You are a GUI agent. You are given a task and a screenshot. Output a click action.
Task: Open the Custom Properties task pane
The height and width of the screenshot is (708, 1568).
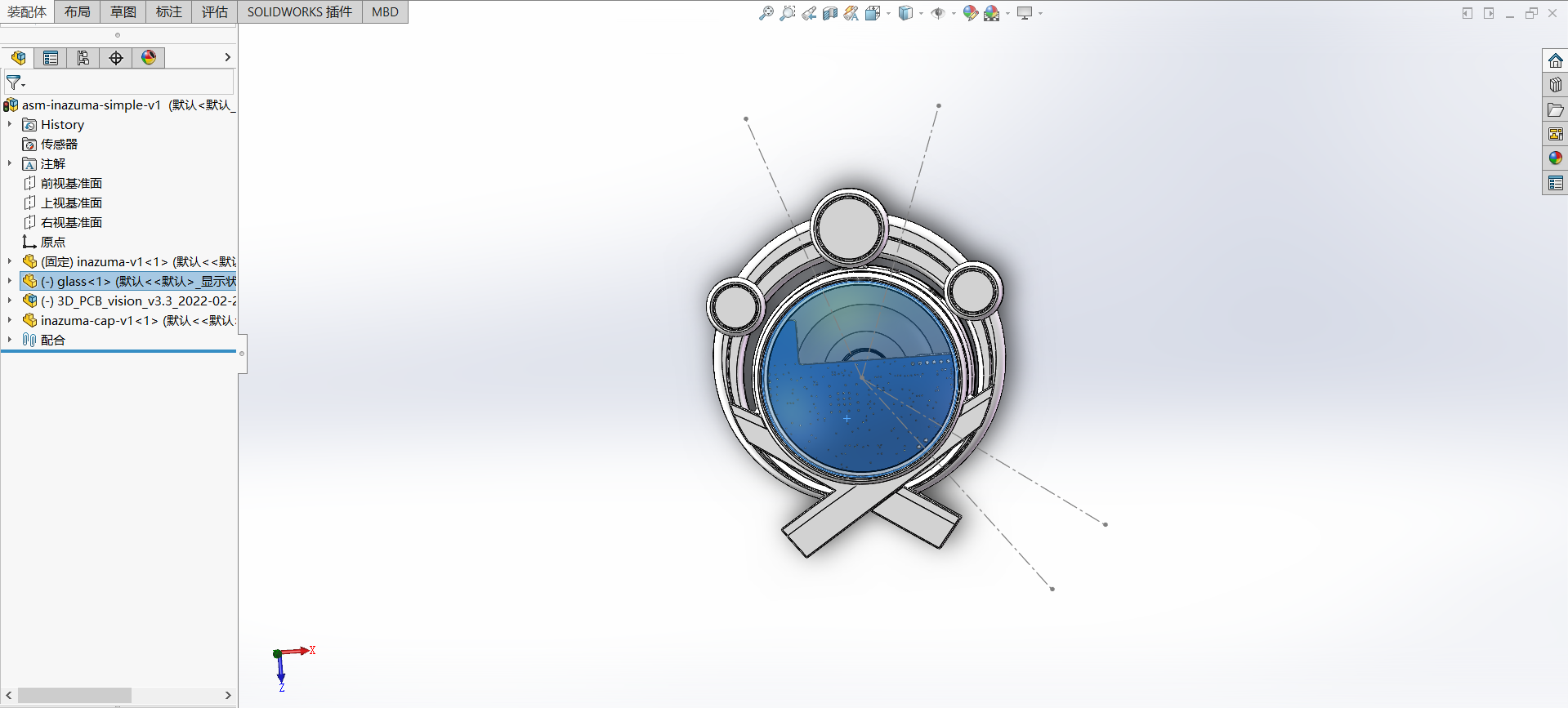click(x=1555, y=183)
